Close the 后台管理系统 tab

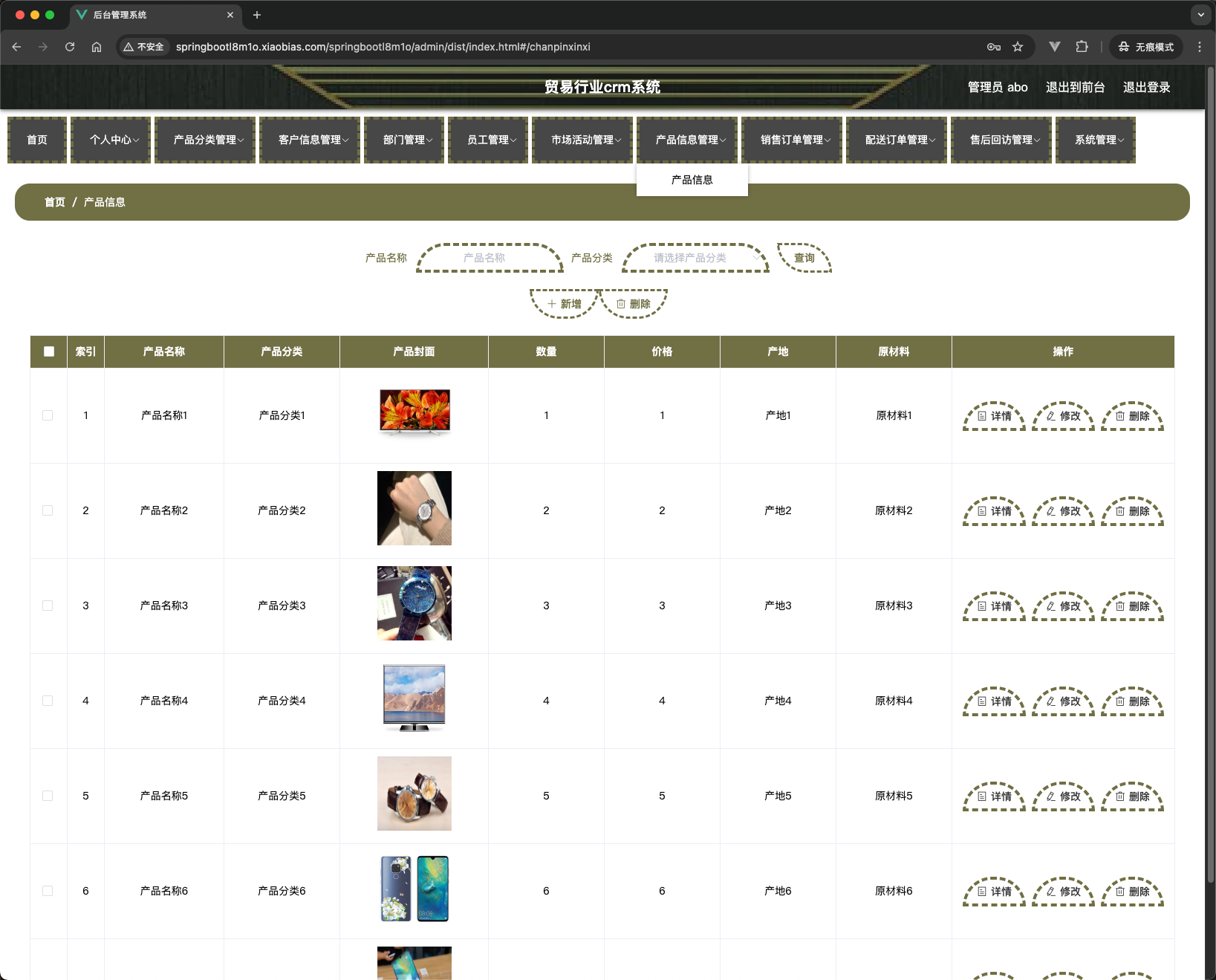(x=230, y=15)
